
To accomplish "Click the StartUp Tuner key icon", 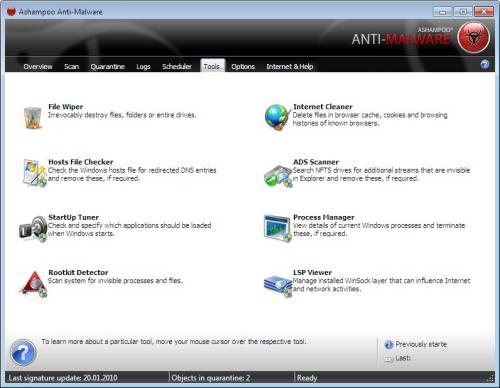I will click(x=33, y=229).
